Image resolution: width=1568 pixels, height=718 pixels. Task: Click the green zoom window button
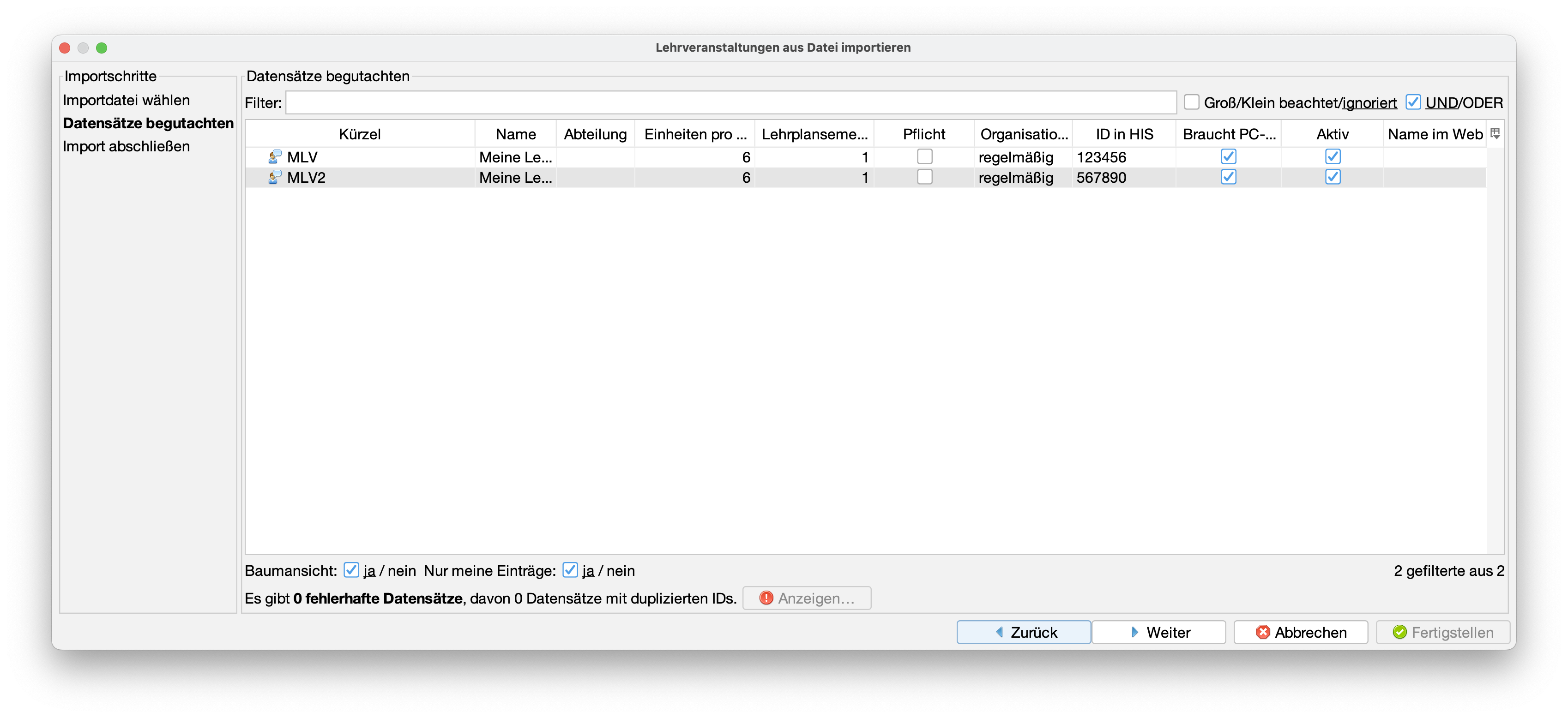click(x=102, y=48)
